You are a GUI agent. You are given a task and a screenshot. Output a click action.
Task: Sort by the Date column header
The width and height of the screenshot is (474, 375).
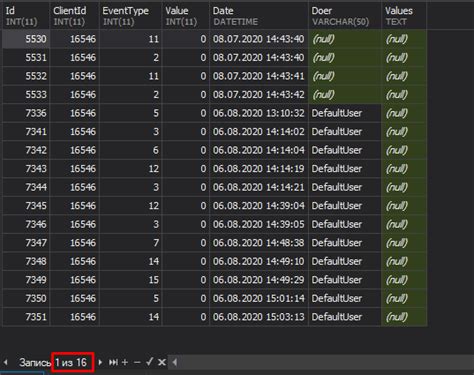[259, 16]
